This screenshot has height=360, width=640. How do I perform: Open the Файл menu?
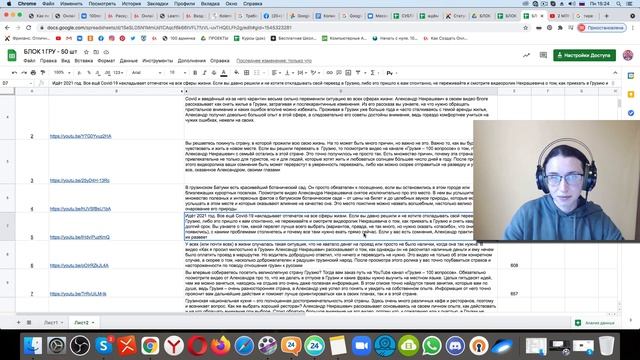29,61
